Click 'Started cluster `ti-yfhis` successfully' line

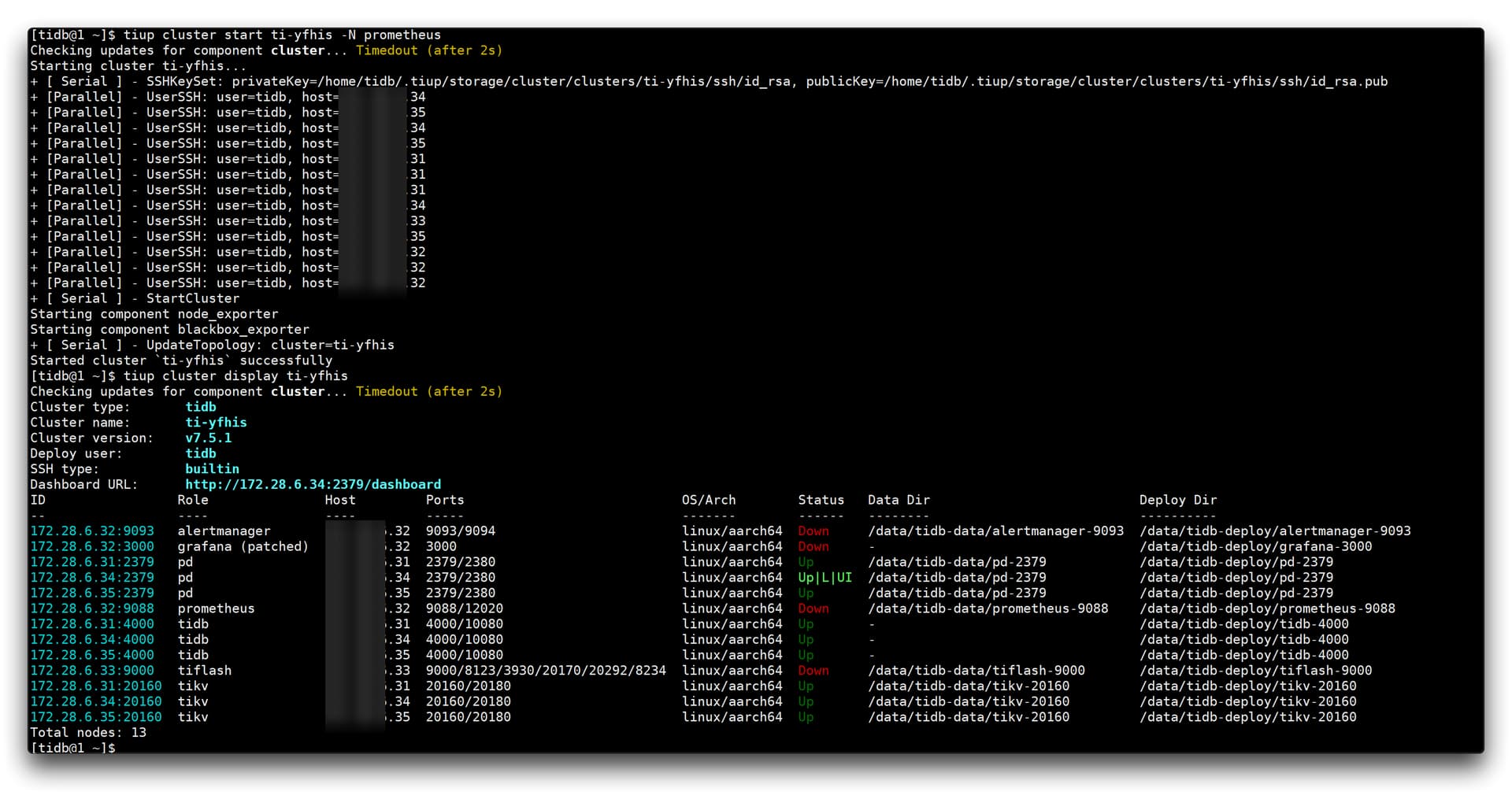[x=181, y=361]
